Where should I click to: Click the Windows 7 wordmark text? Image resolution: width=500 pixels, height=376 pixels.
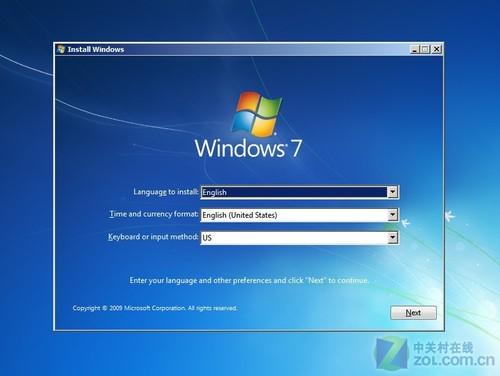(x=248, y=148)
